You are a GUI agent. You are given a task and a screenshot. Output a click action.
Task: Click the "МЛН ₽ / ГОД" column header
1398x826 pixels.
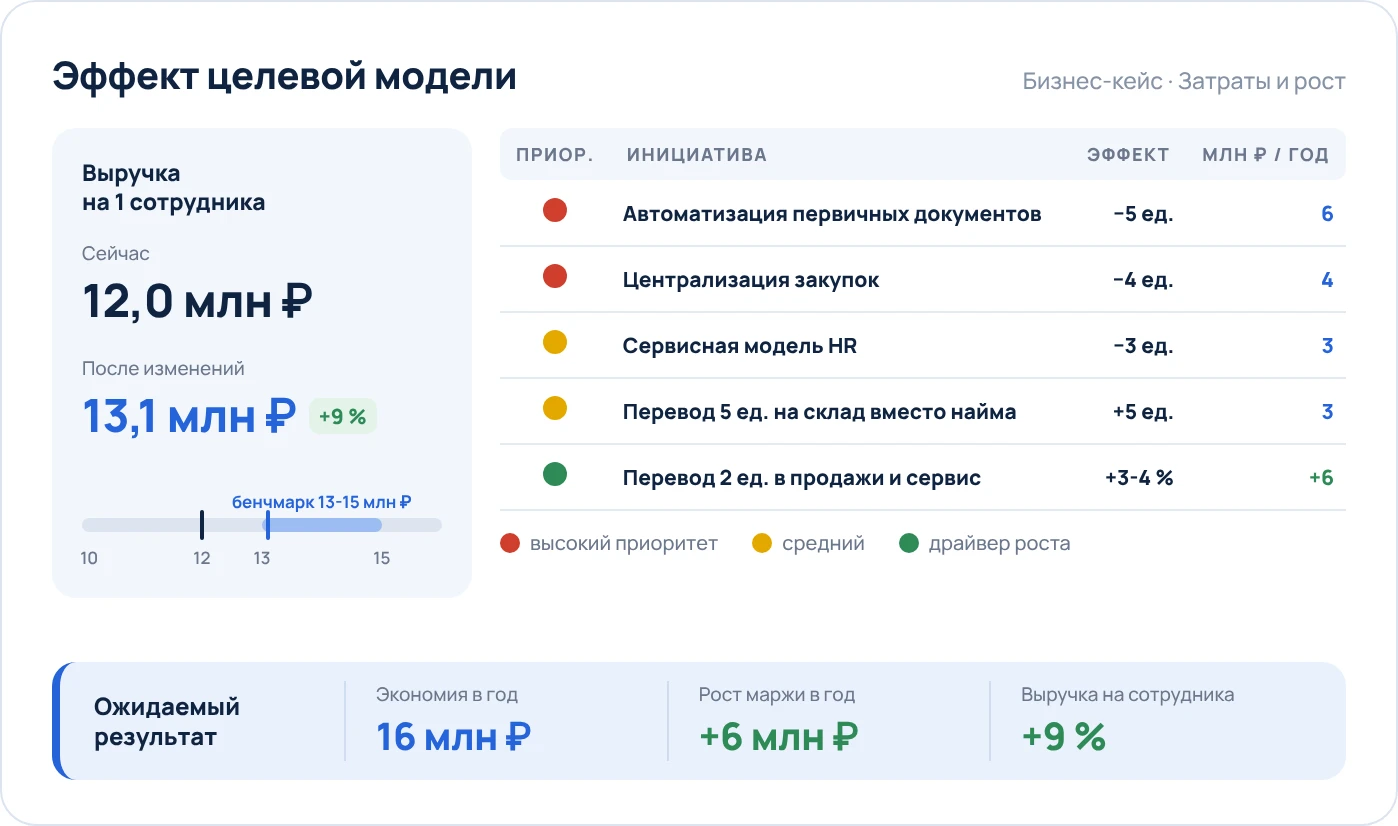click(1265, 155)
